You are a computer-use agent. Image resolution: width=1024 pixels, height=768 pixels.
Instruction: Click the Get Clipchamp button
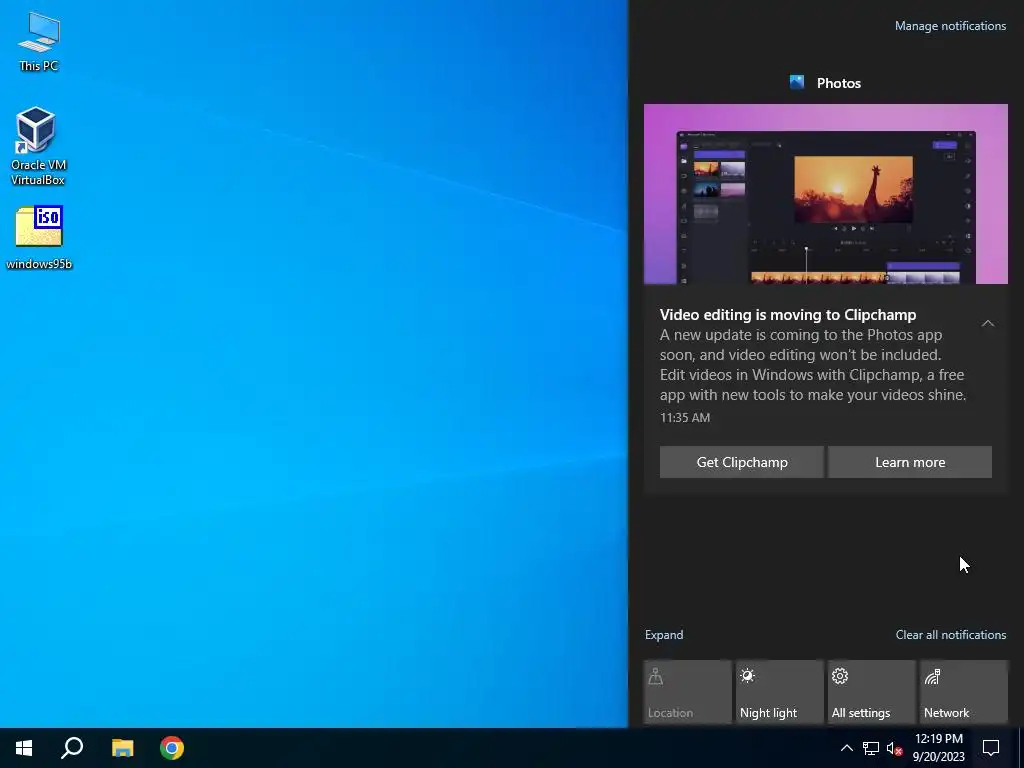[x=742, y=462]
